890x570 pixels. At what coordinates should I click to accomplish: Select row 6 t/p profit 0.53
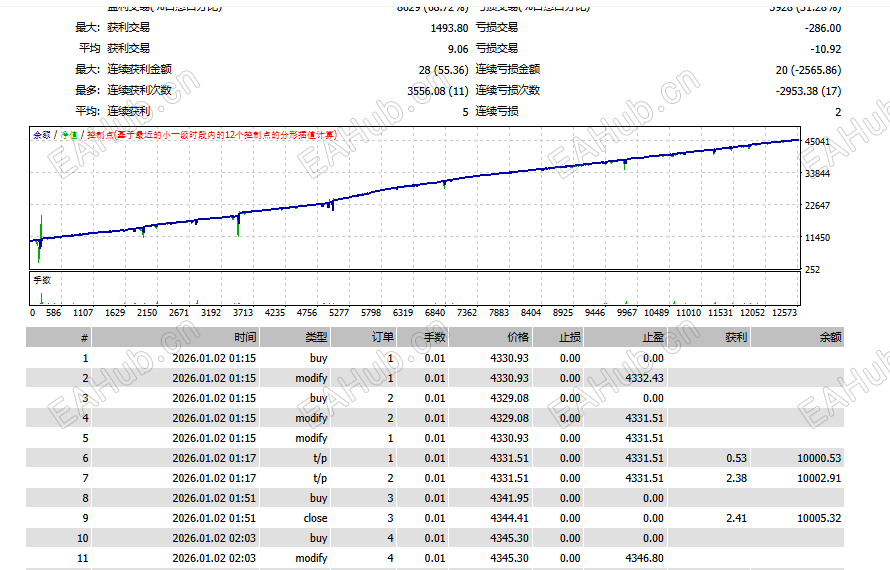[736, 458]
